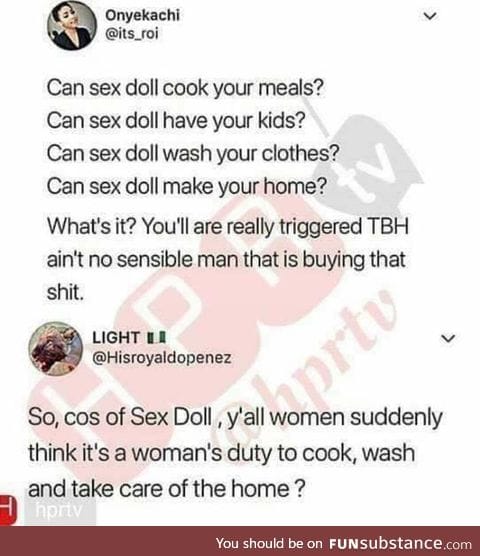This screenshot has height=556, width=480.
Task: Click the 'You should be on' banner
Action: coord(240,541)
